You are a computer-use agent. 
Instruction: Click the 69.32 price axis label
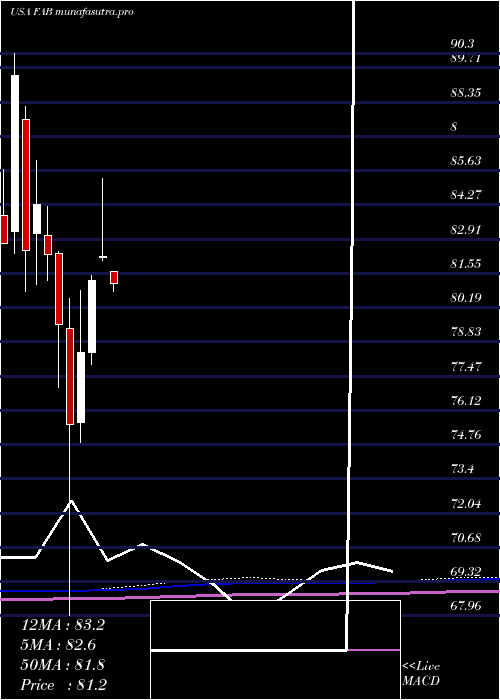466,572
